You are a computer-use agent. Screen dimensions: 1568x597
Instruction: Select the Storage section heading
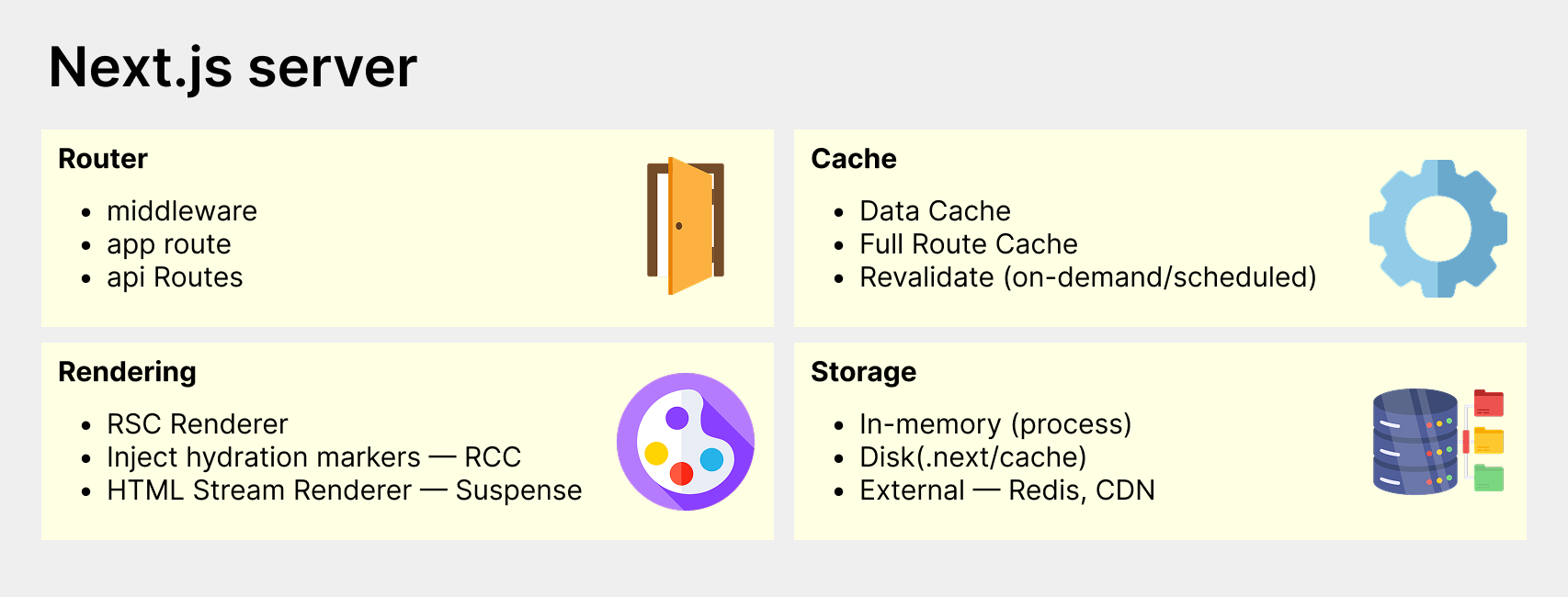pos(864,372)
